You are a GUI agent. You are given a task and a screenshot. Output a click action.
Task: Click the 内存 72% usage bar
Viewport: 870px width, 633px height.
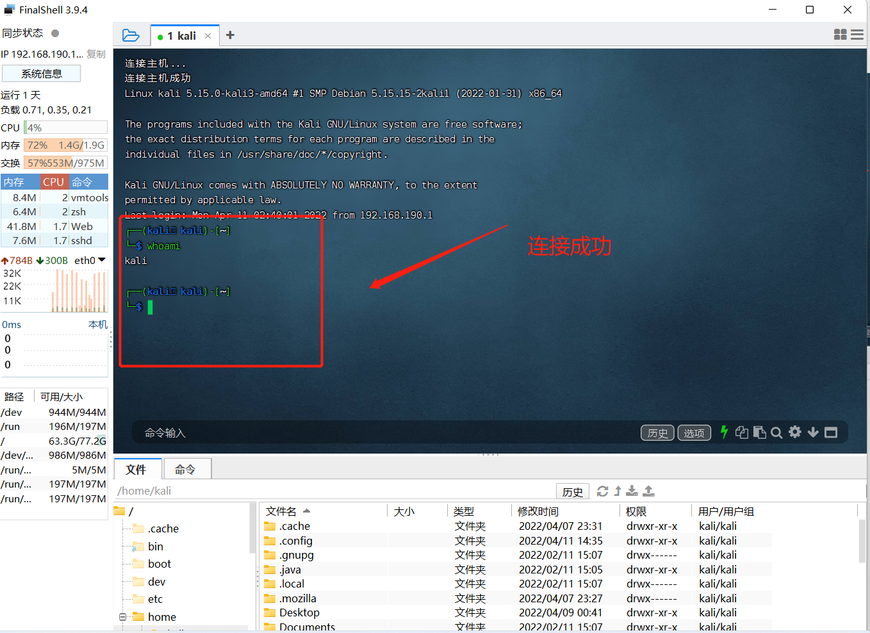(x=65, y=145)
